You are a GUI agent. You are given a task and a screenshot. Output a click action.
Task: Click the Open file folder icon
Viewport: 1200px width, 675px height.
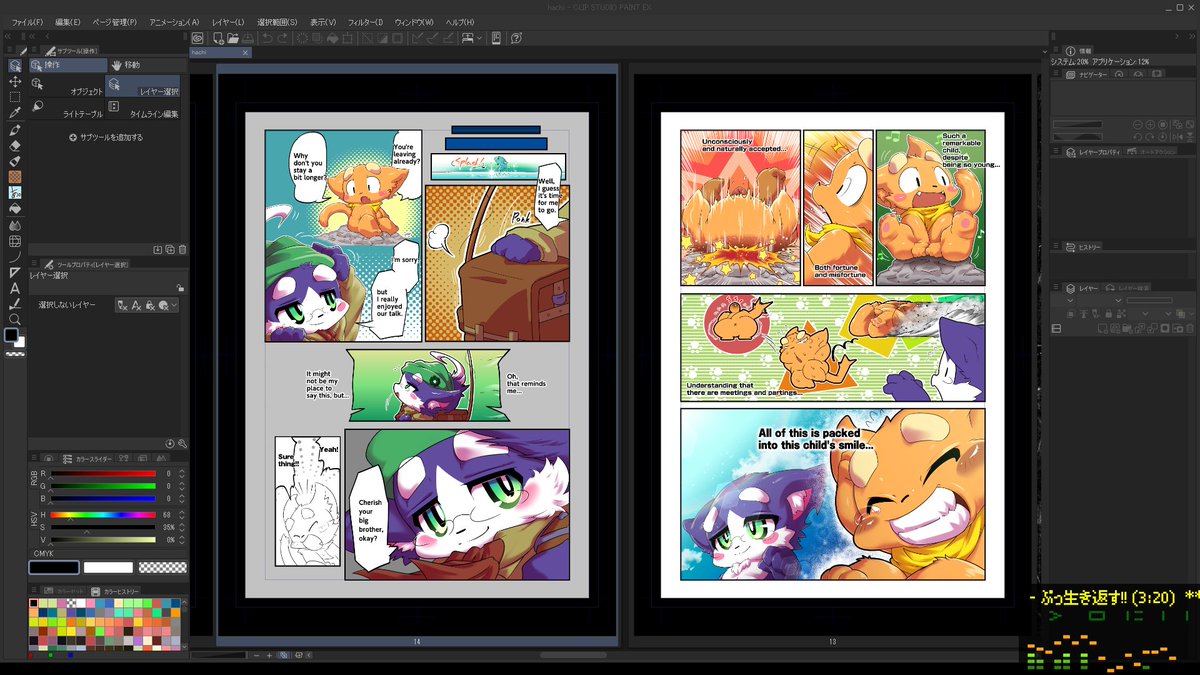click(233, 38)
